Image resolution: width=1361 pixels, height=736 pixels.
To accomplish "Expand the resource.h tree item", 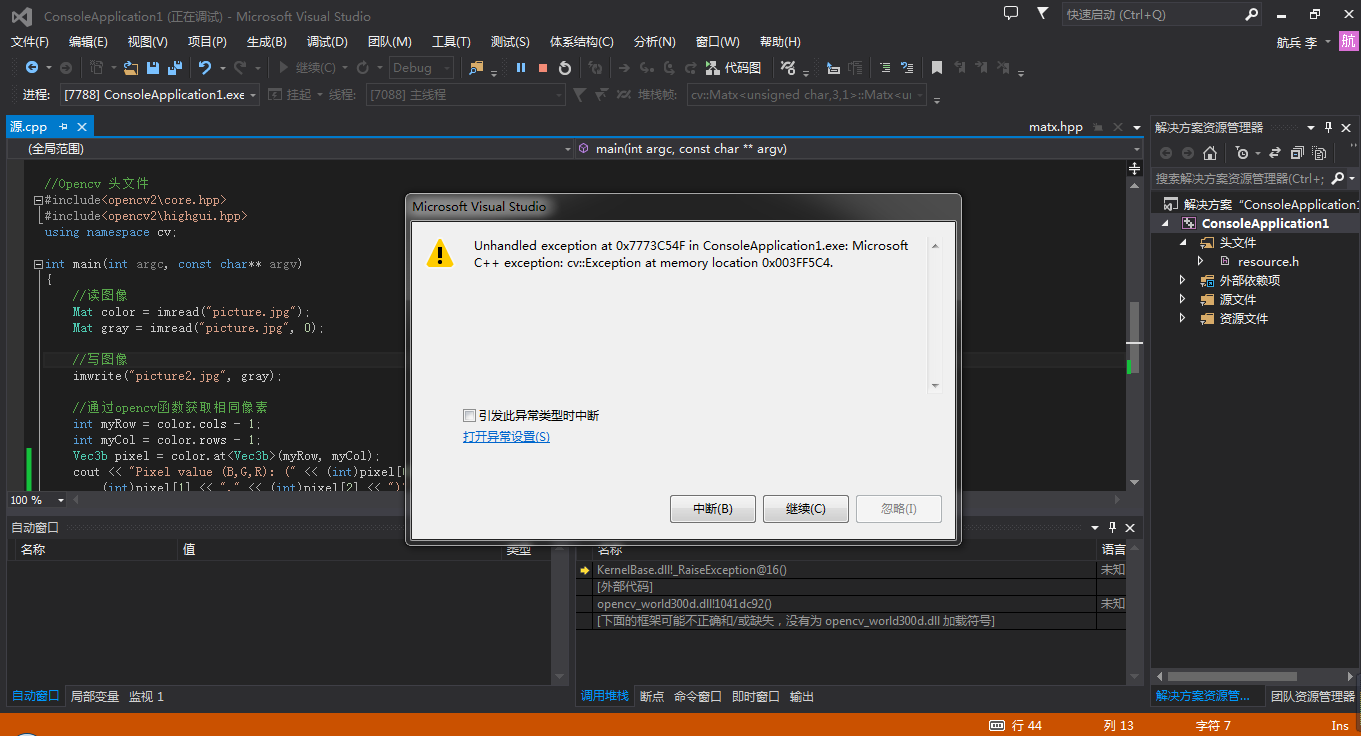I will 1201,262.
